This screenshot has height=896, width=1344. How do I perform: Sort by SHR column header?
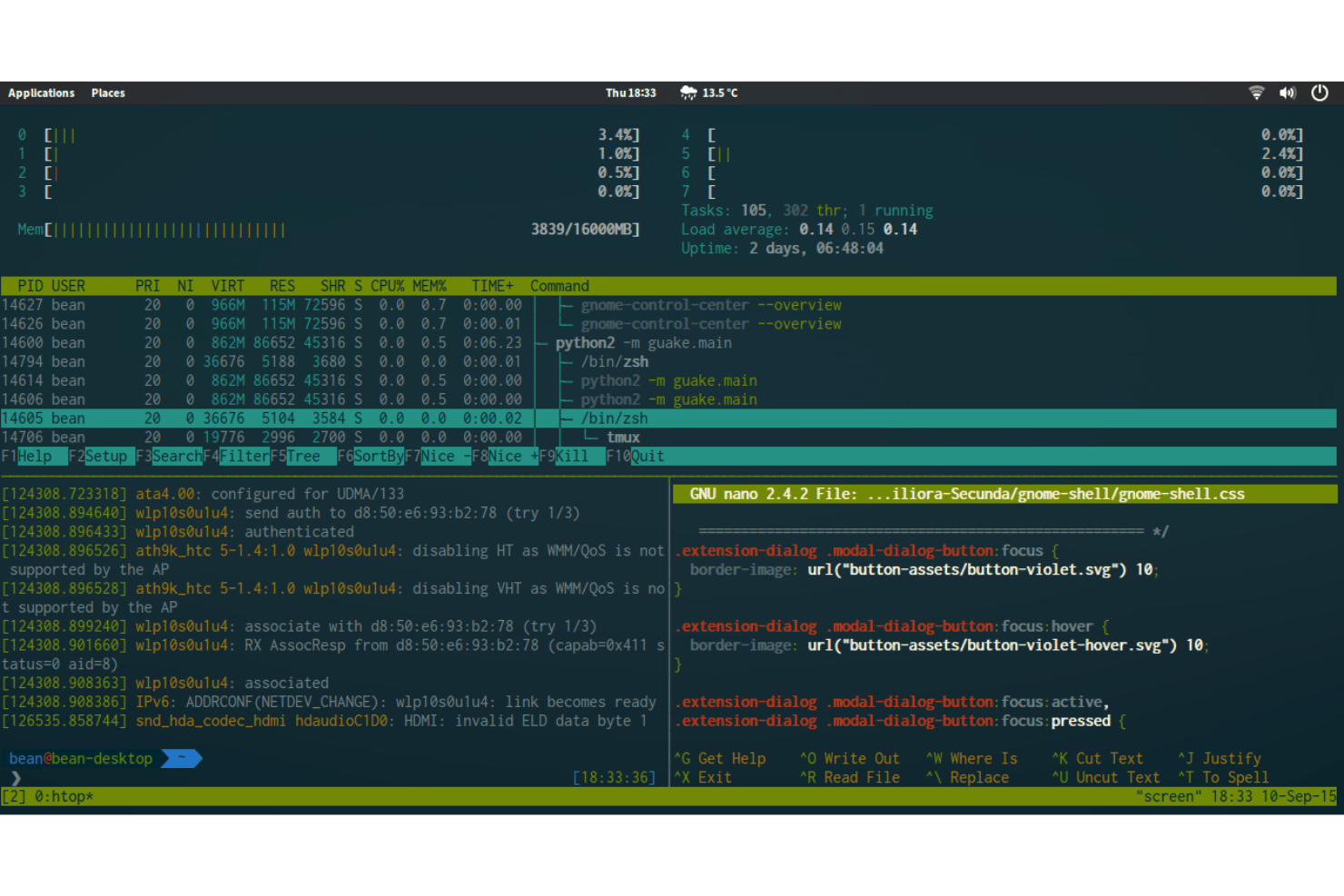(x=332, y=286)
